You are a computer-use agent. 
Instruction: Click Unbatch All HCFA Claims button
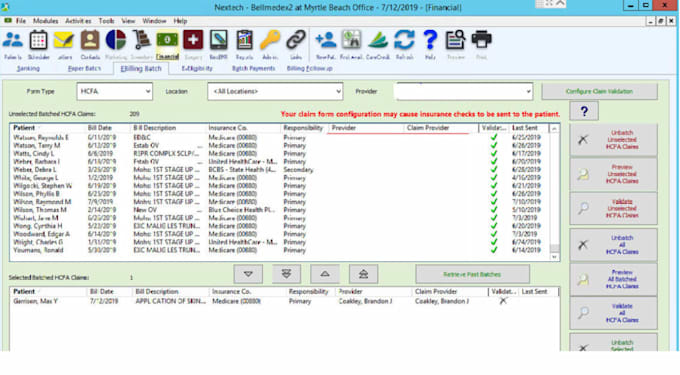tap(613, 245)
